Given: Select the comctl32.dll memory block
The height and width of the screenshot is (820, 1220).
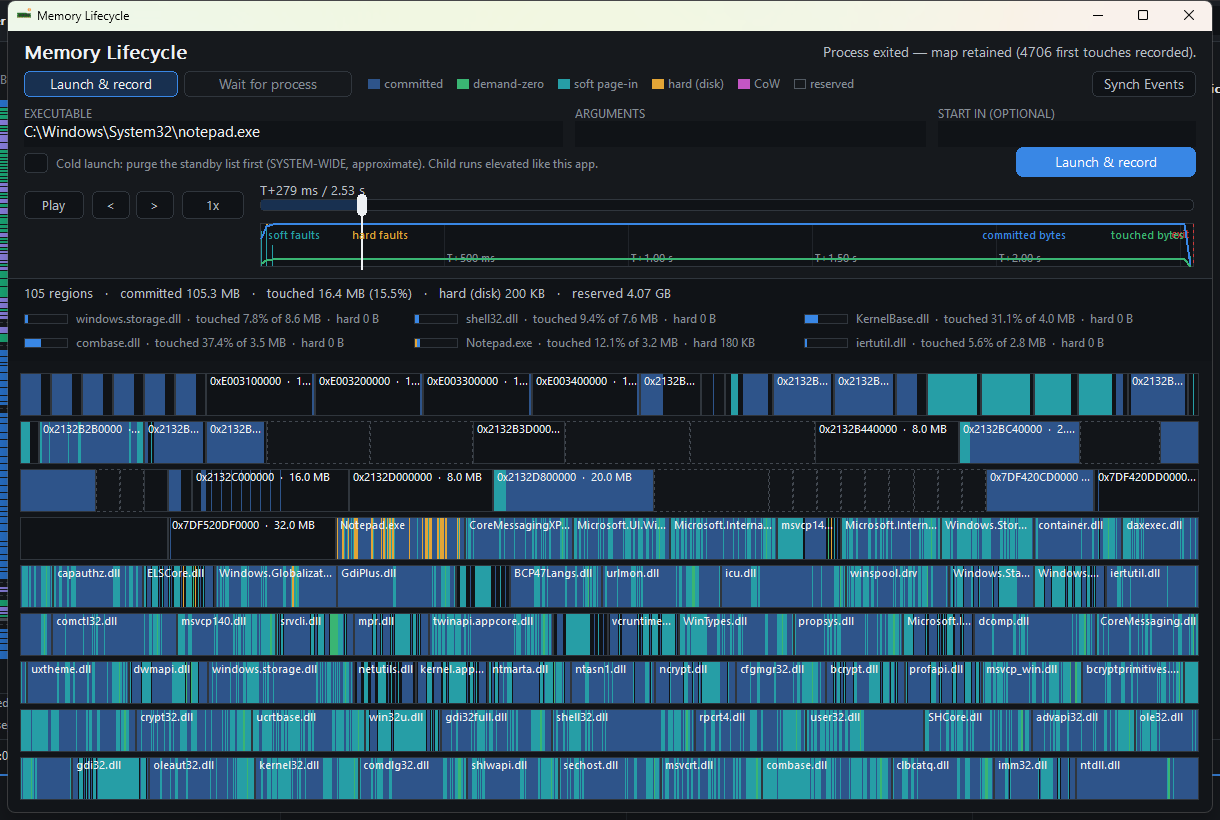Looking at the screenshot, I should 113,634.
